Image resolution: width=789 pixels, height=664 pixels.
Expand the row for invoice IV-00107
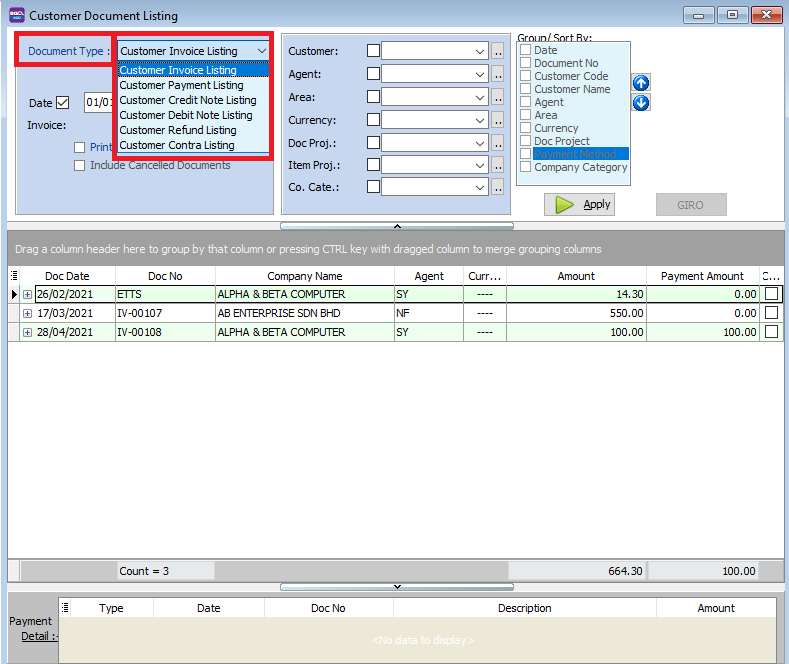pyautogui.click(x=27, y=313)
